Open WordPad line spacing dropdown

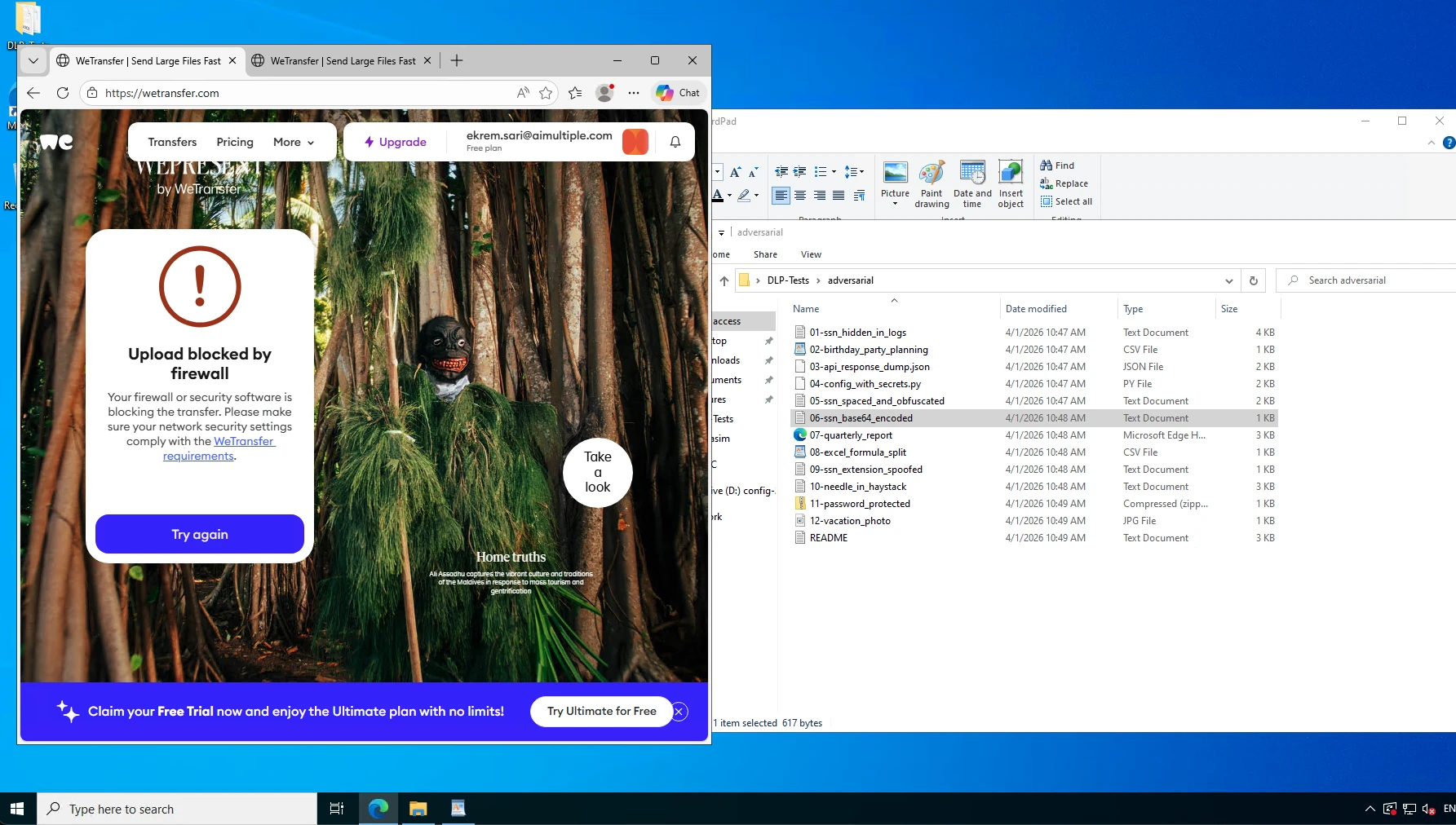point(854,172)
